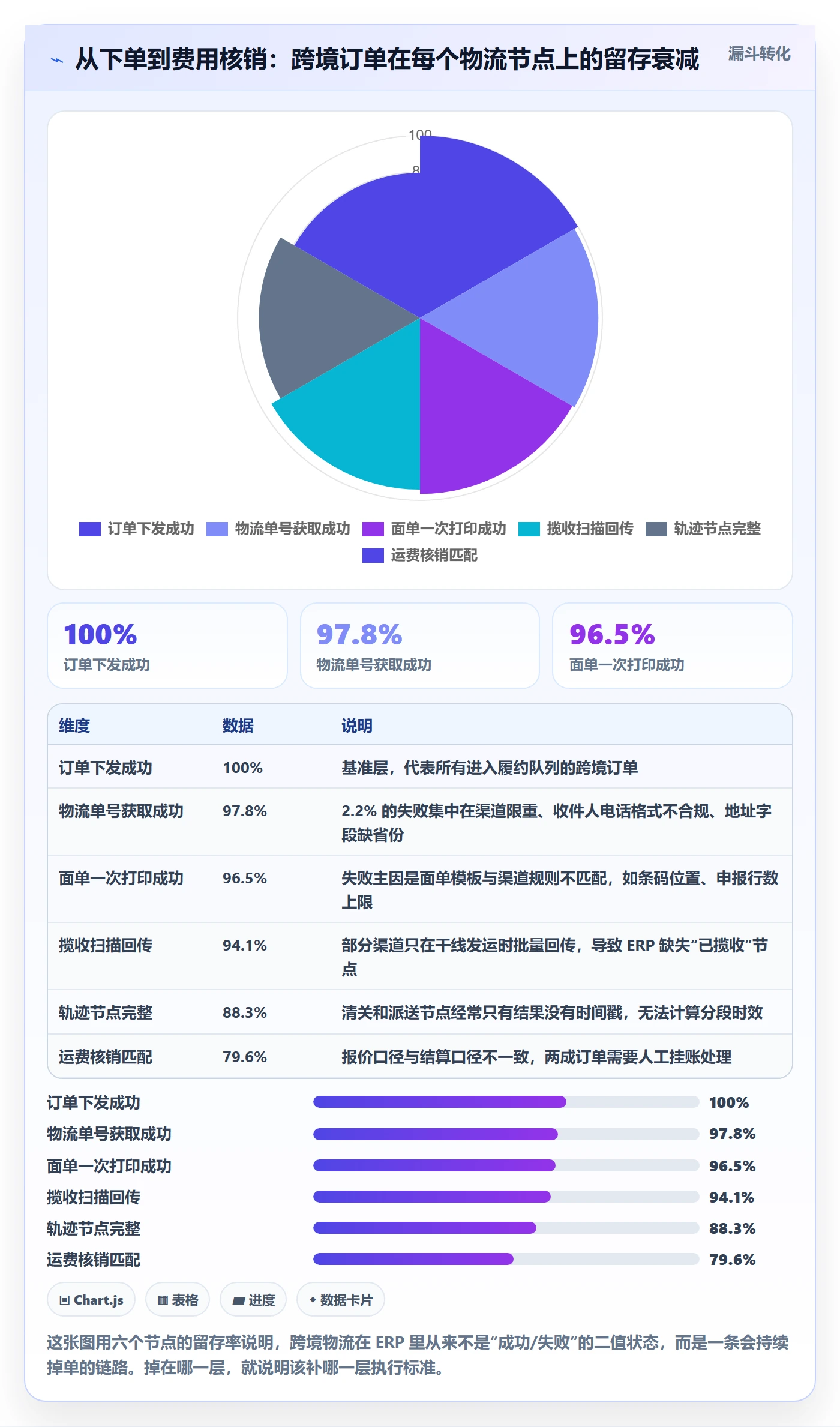Click the 进度 chip
840x1427 pixels.
253,1300
